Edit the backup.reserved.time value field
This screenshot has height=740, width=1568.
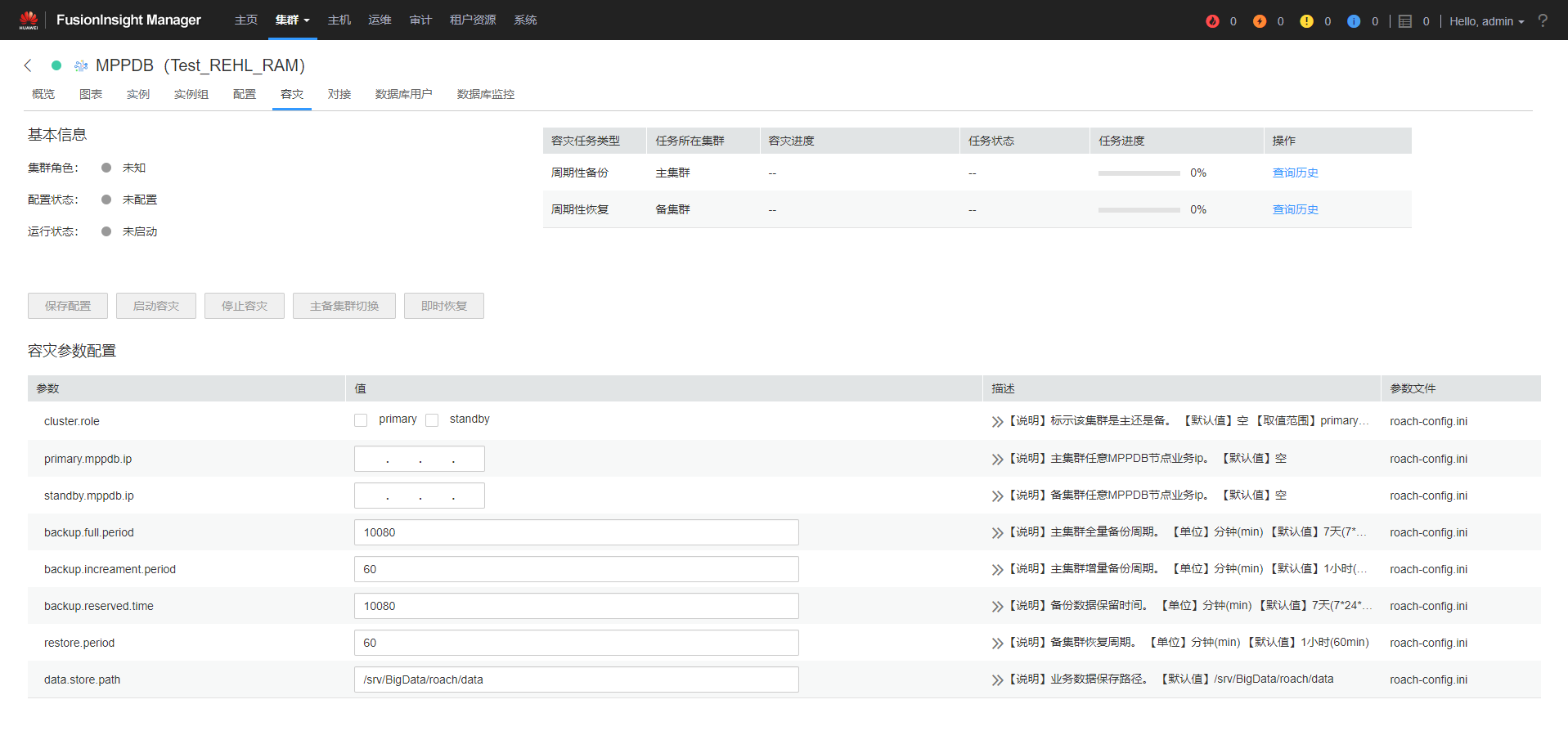(x=577, y=606)
